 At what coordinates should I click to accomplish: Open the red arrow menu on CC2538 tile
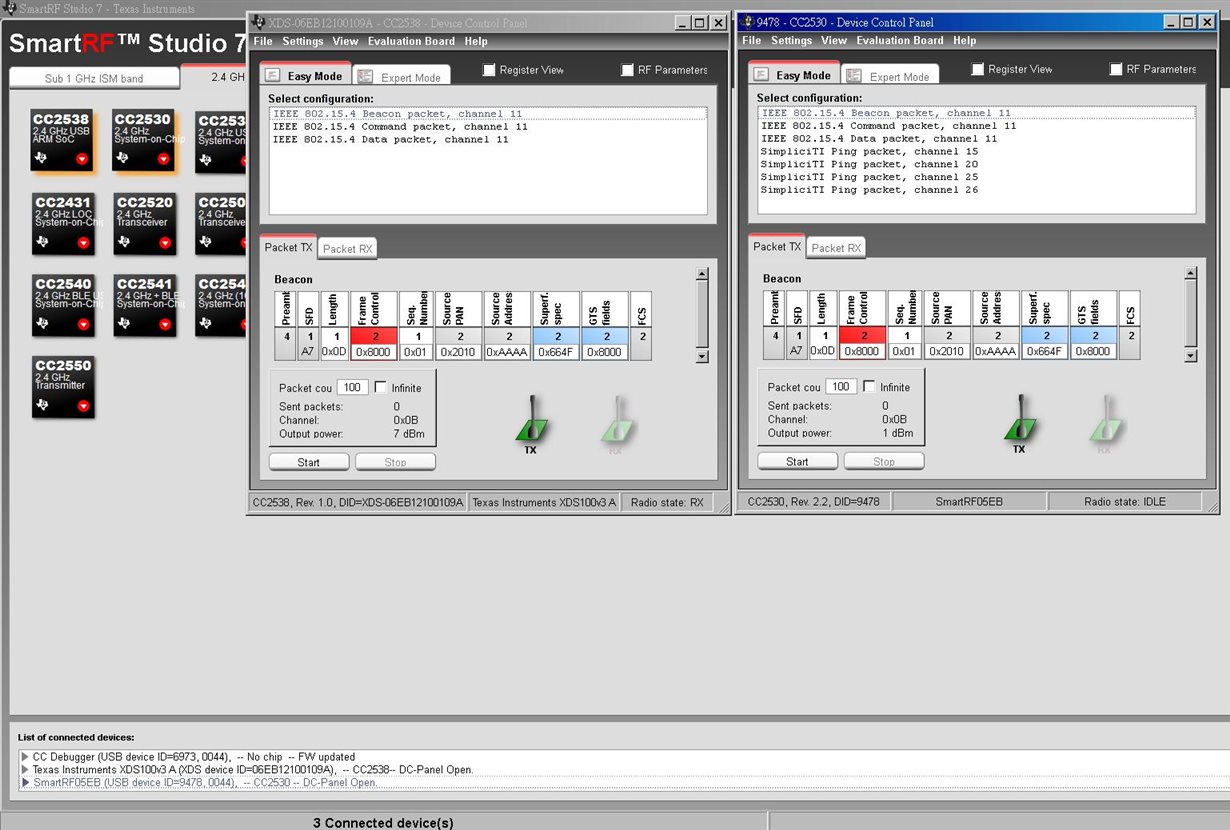(82, 159)
